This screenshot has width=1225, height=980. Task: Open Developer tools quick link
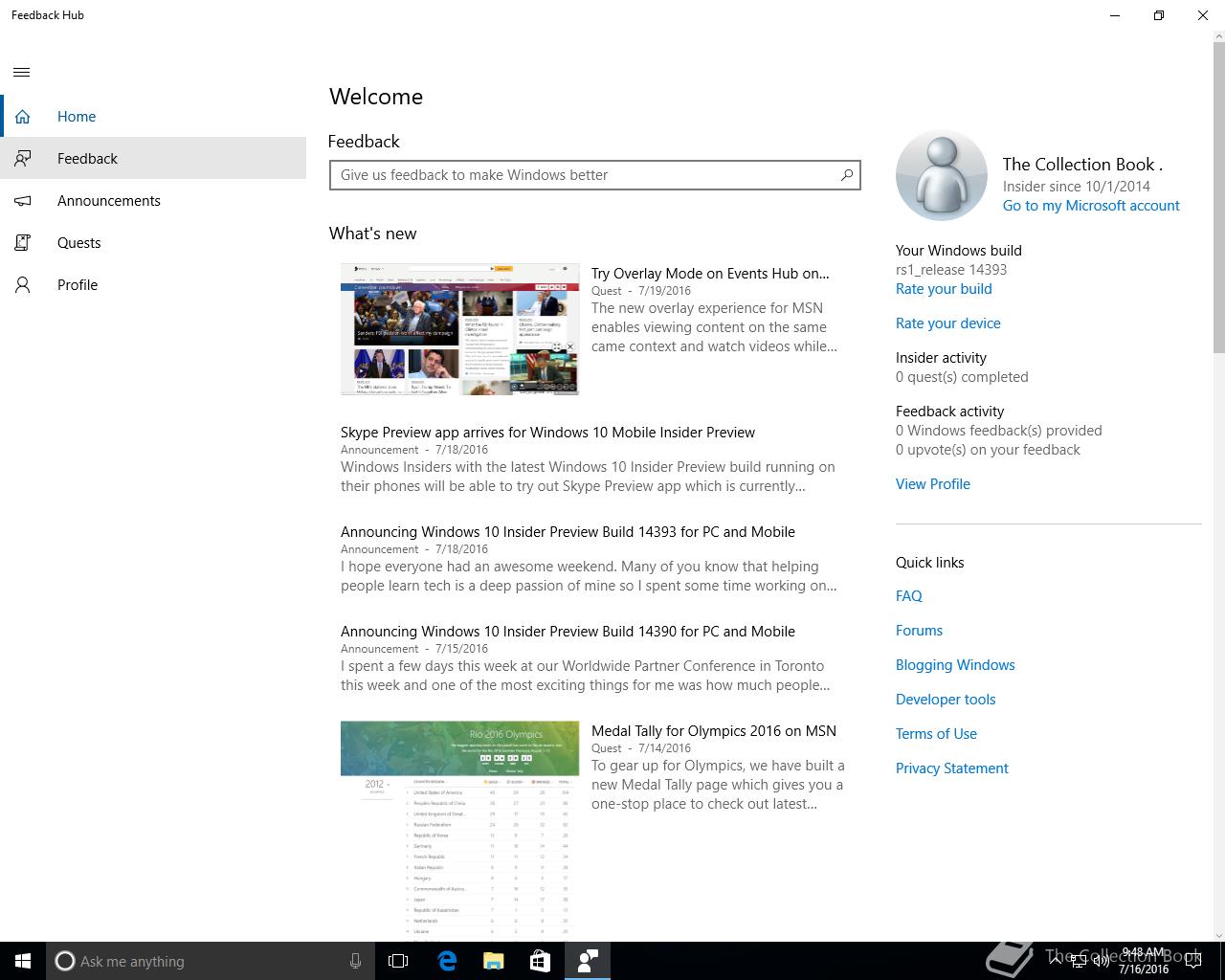pyautogui.click(x=946, y=700)
